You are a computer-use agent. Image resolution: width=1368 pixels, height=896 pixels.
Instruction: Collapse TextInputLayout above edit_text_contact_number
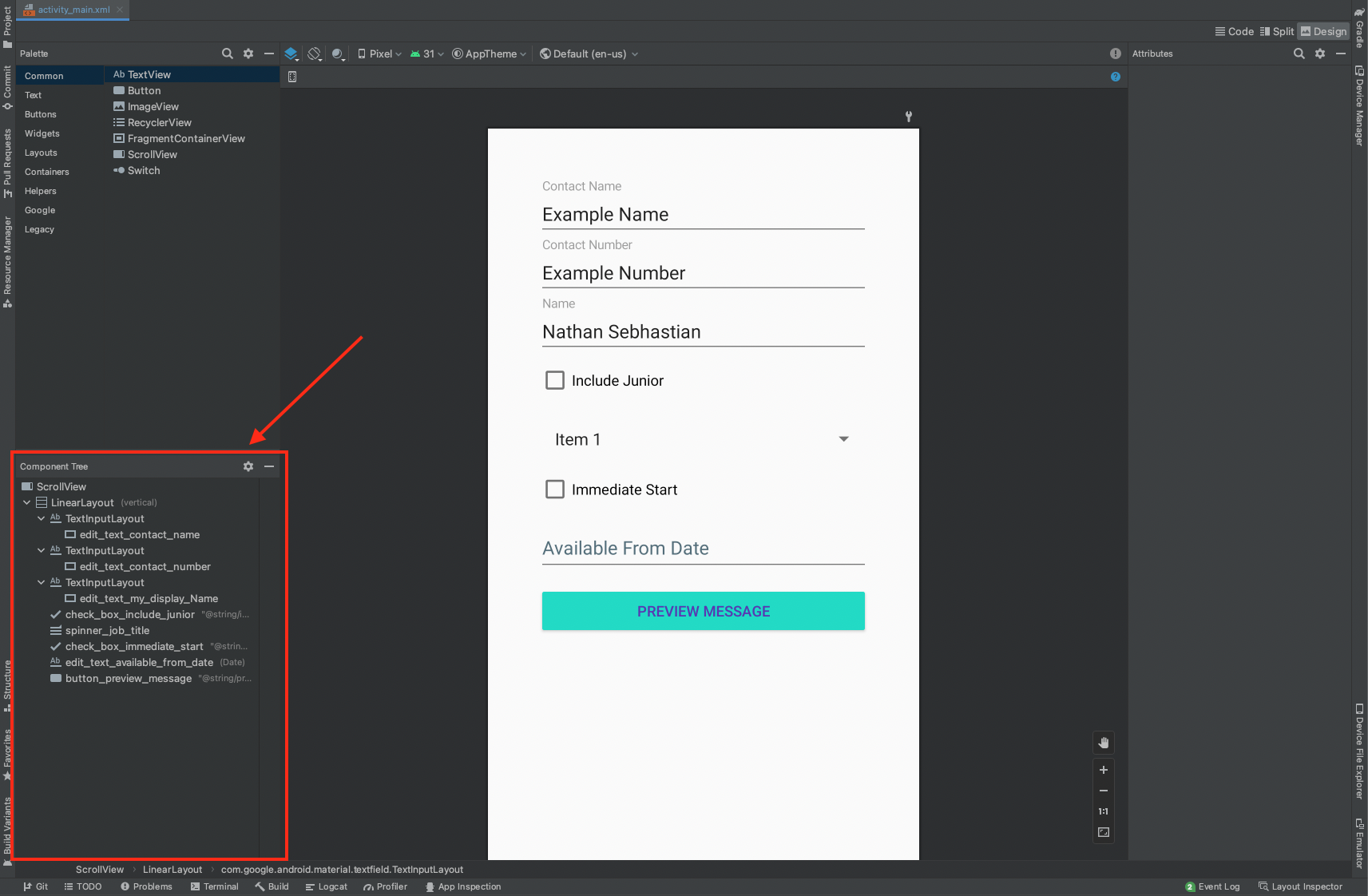click(x=42, y=550)
